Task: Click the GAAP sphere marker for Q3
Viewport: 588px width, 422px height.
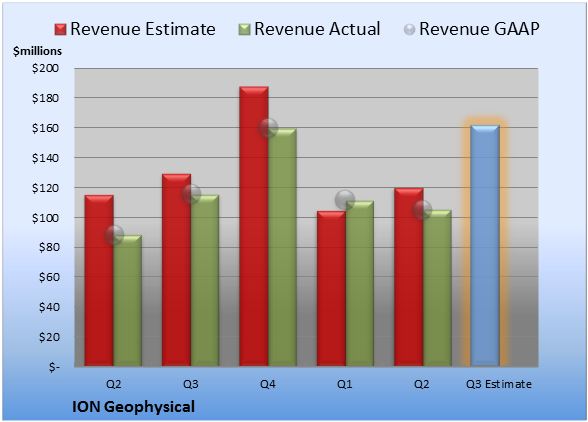Action: coord(191,194)
